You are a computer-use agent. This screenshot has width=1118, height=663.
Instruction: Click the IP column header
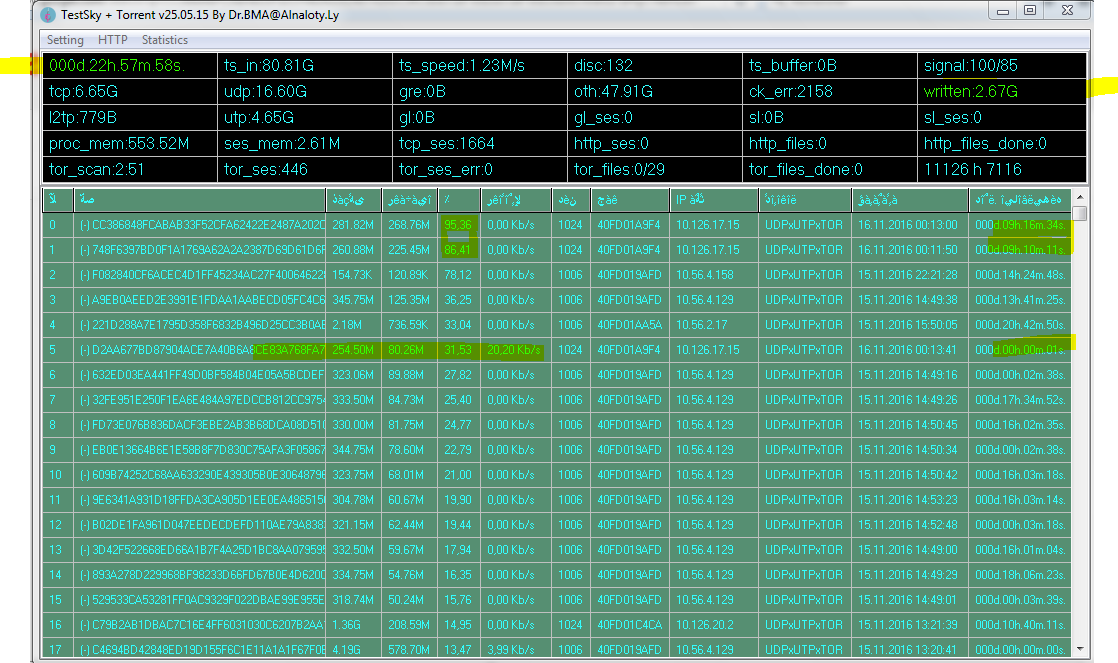[x=712, y=199]
